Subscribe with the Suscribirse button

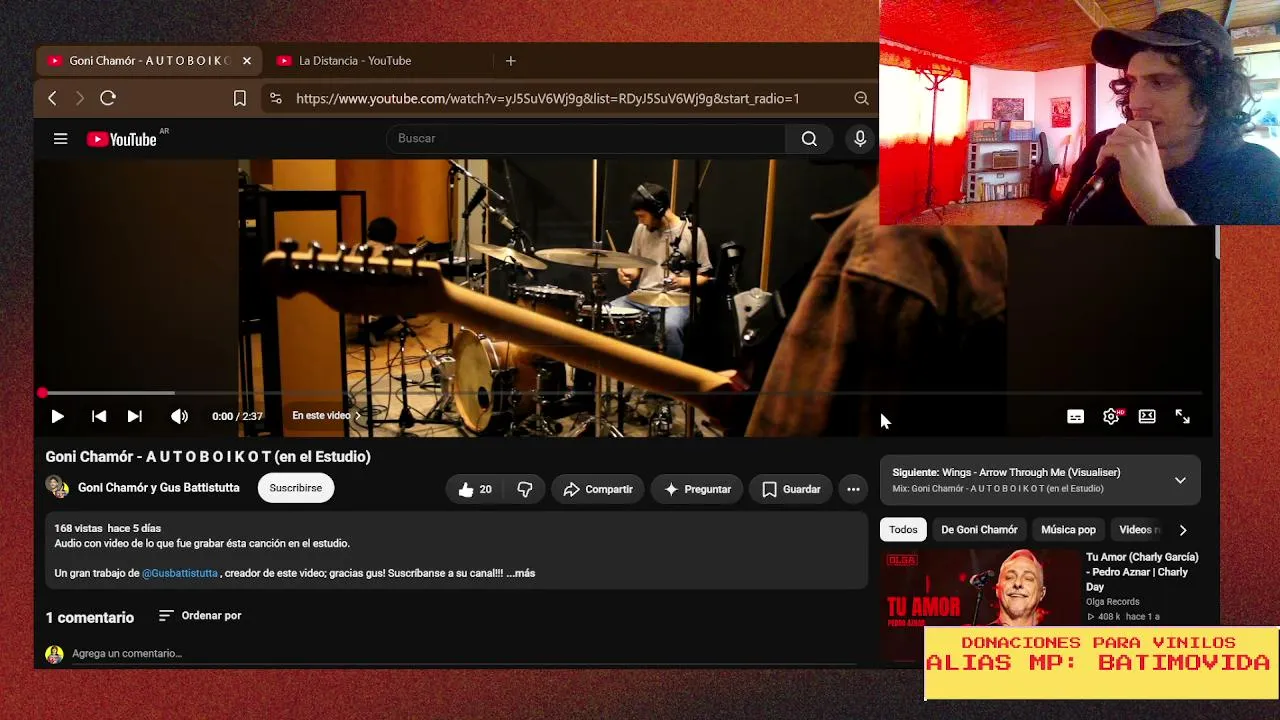click(296, 488)
